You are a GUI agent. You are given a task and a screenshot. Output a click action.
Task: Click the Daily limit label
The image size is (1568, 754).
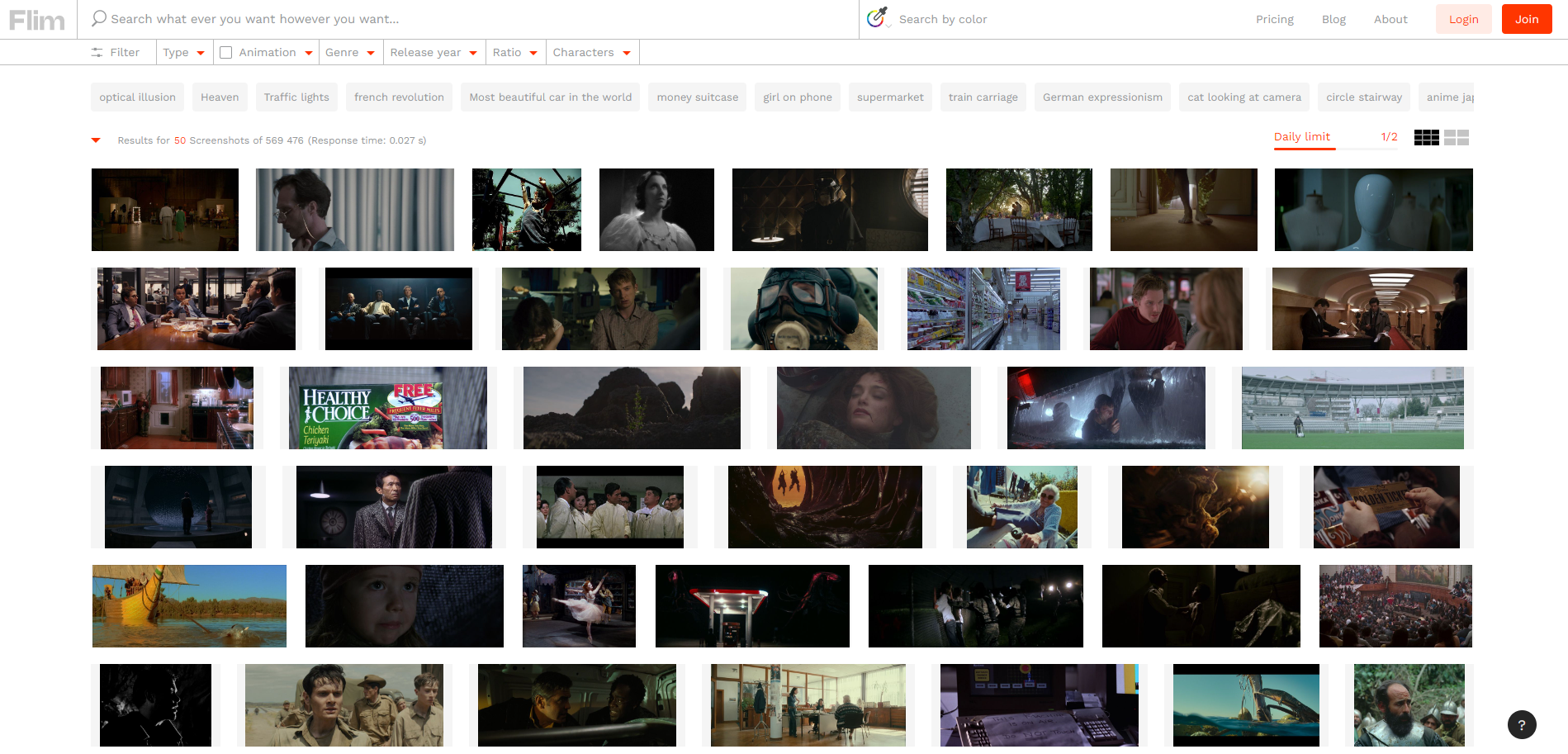click(x=1302, y=136)
